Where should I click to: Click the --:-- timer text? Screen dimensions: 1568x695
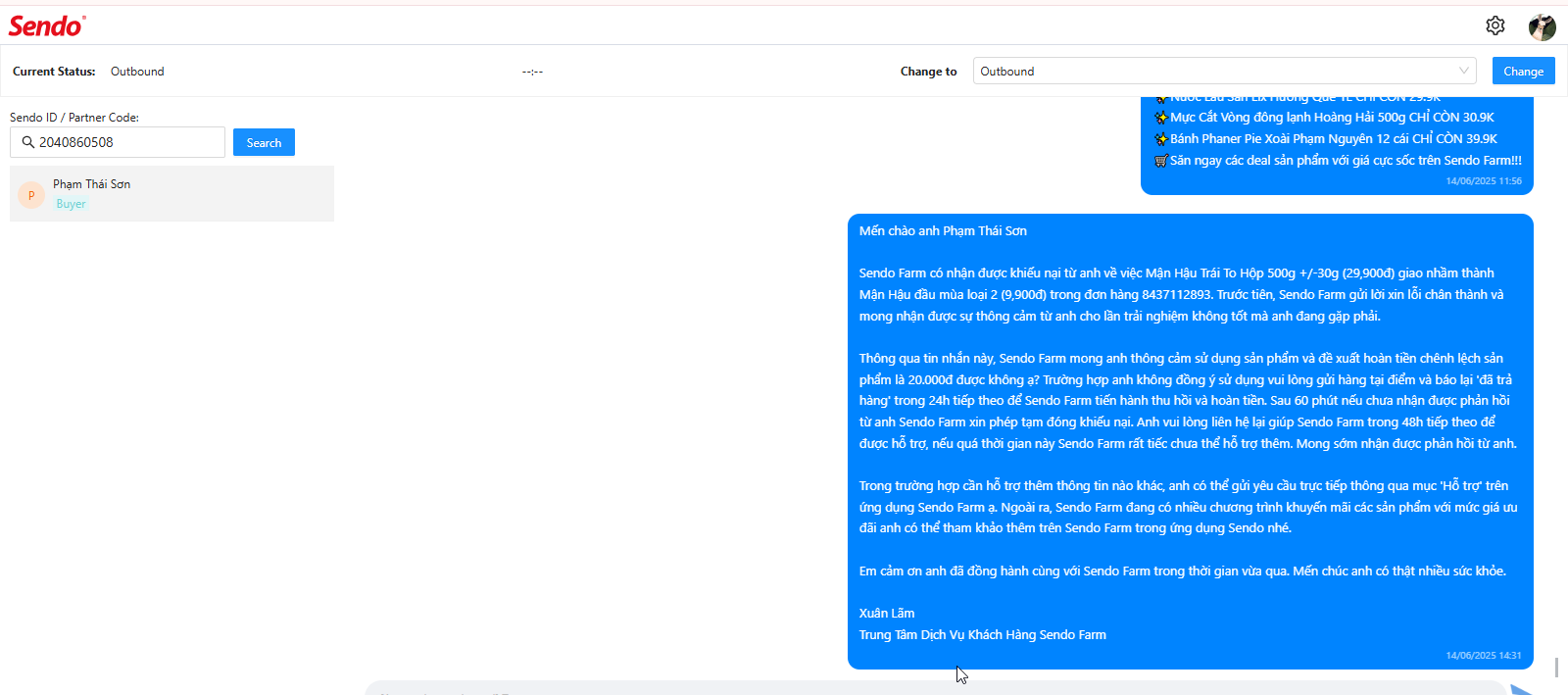pyautogui.click(x=532, y=72)
